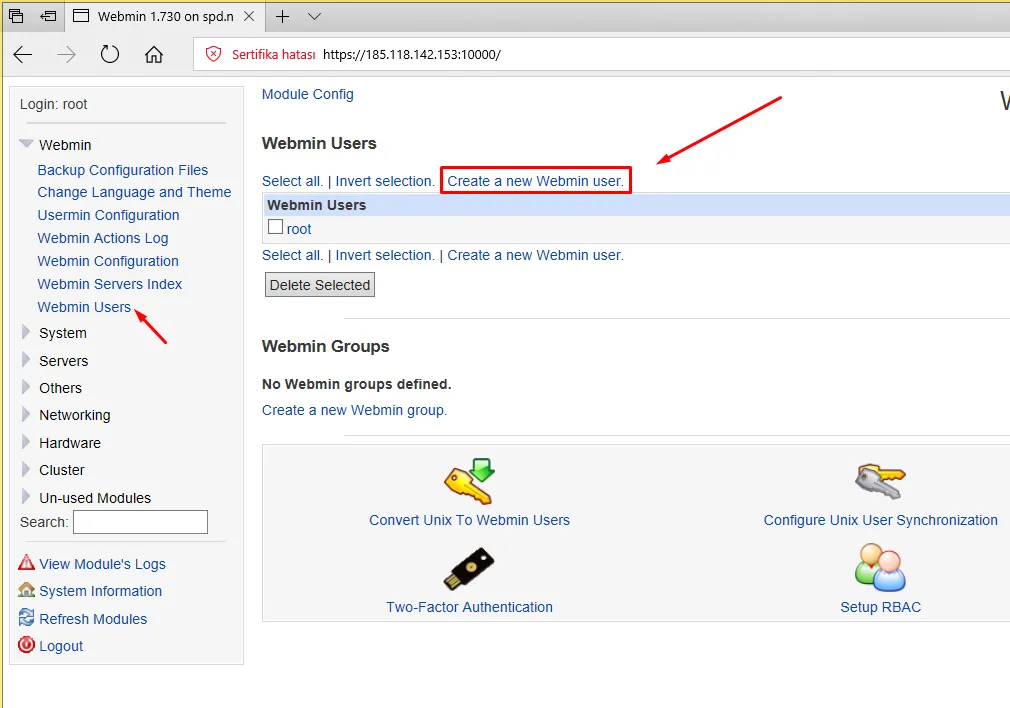Go to the browser home page icon
Image resolution: width=1010 pixels, height=708 pixels.
153,54
